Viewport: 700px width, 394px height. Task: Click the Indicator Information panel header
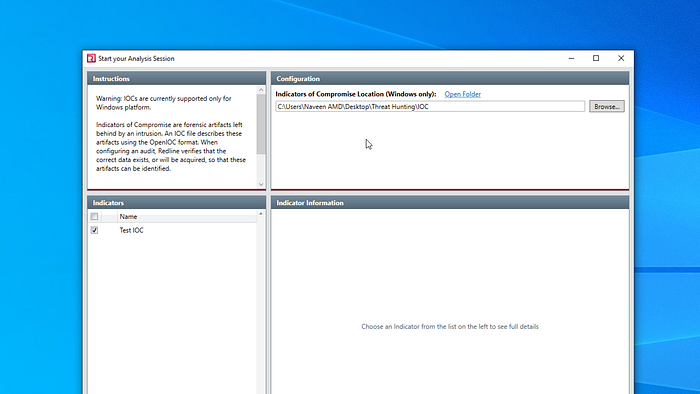450,203
